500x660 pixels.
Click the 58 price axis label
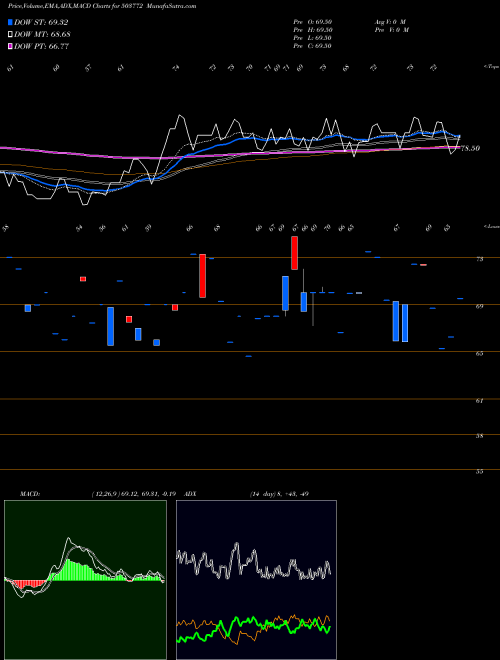pyautogui.click(x=479, y=436)
